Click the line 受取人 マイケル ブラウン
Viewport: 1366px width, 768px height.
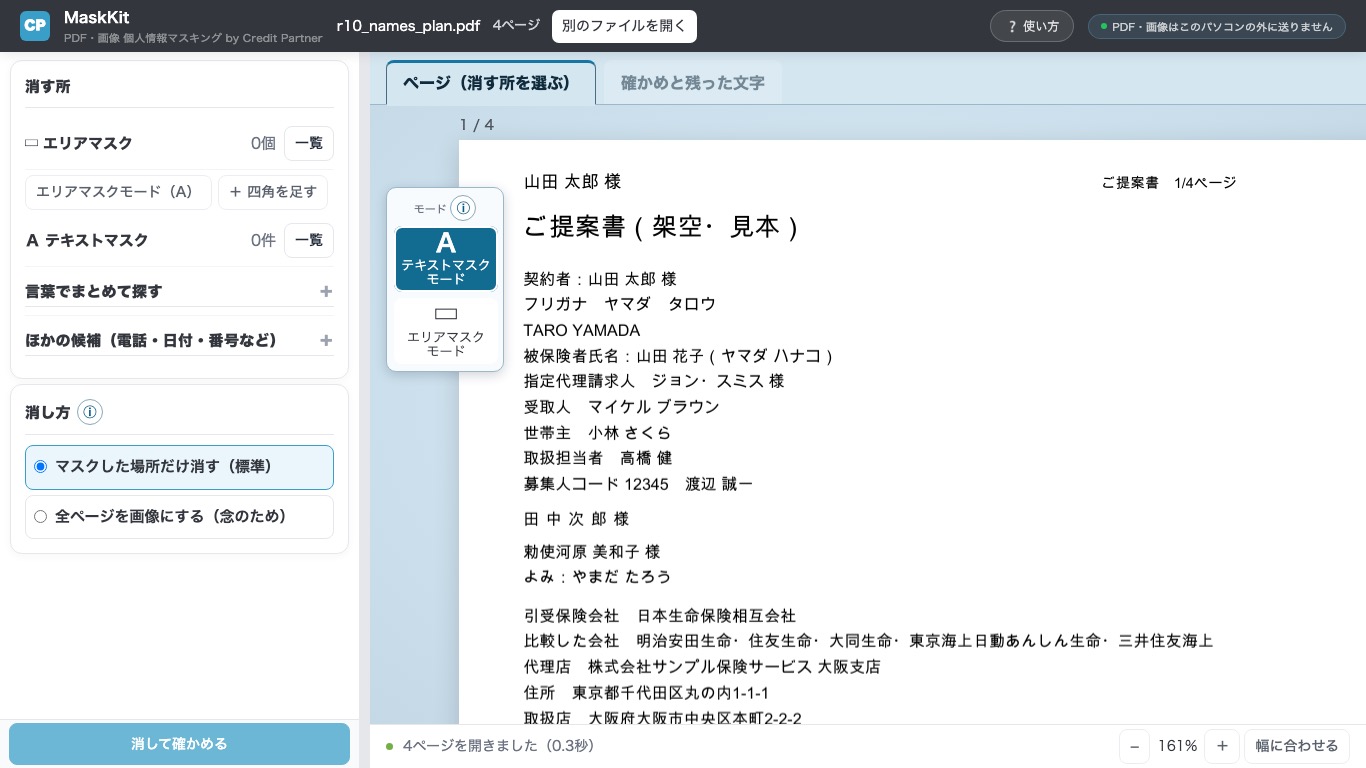click(622, 407)
